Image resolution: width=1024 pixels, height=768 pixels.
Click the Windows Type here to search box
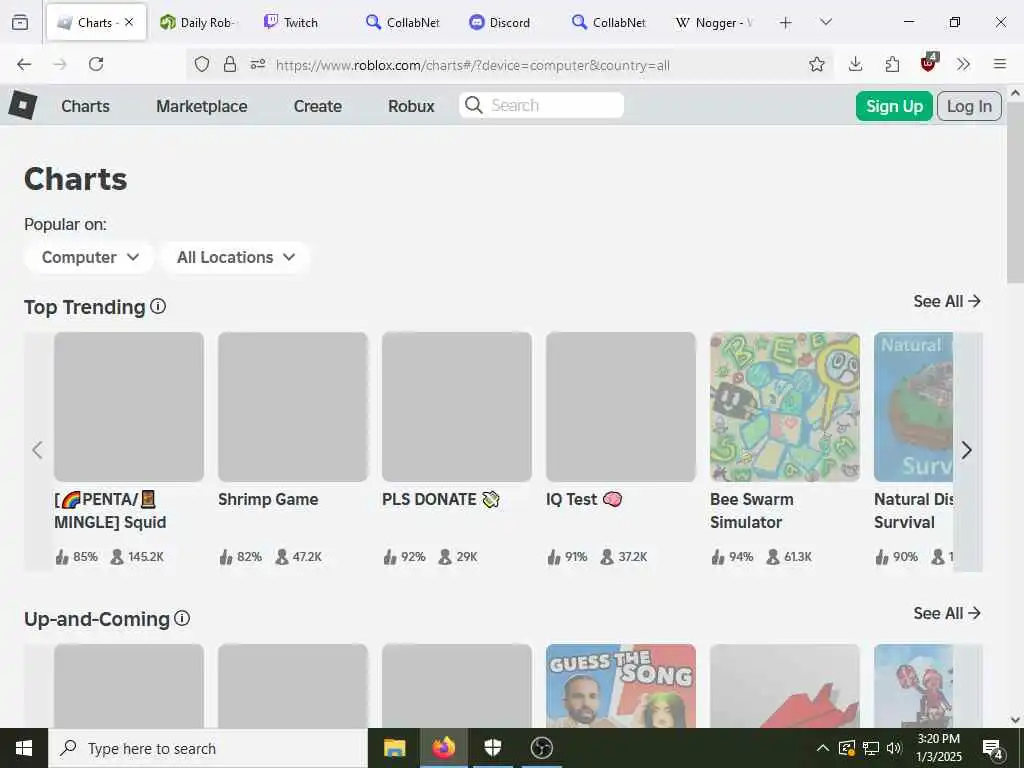pyautogui.click(x=208, y=748)
